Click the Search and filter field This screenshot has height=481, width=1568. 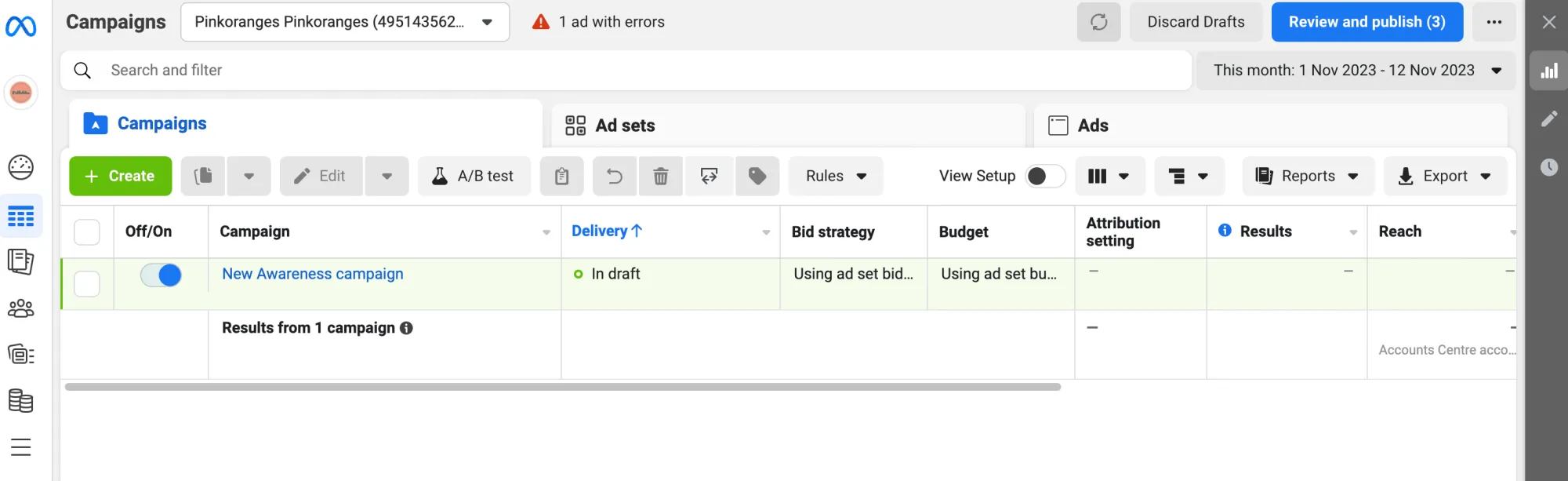[x=627, y=71]
